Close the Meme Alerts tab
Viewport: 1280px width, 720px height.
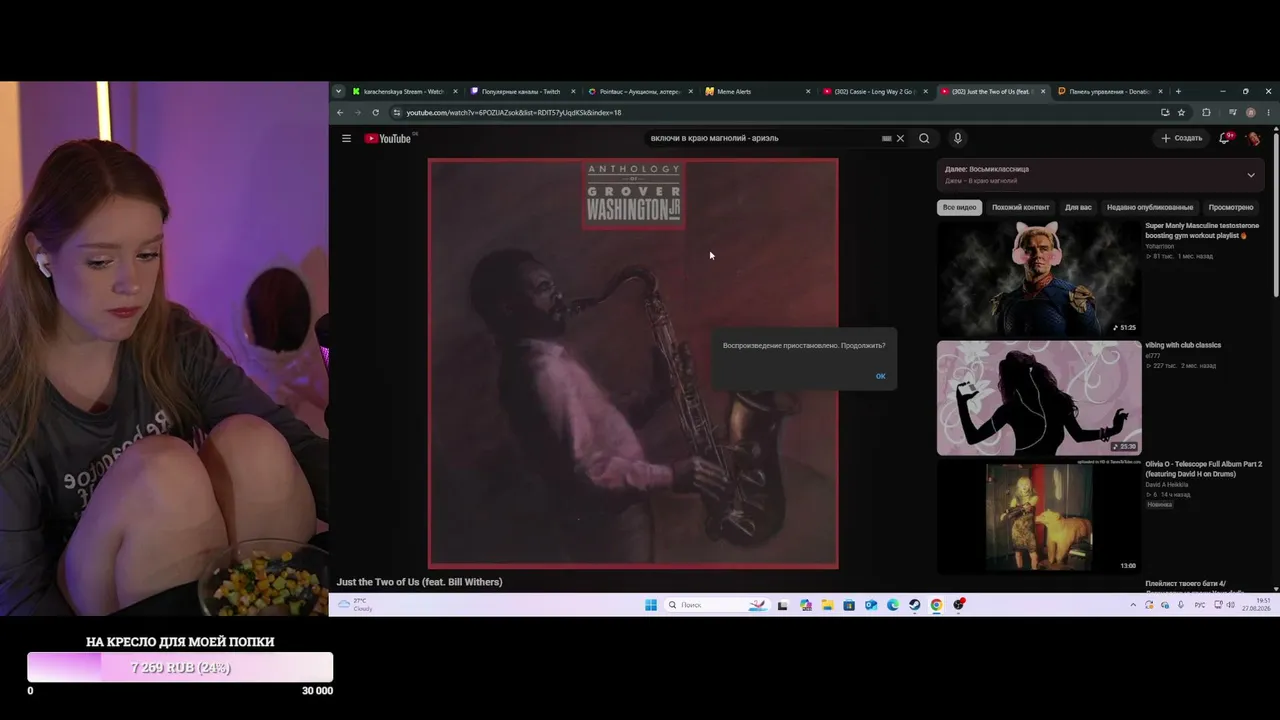pos(808,91)
